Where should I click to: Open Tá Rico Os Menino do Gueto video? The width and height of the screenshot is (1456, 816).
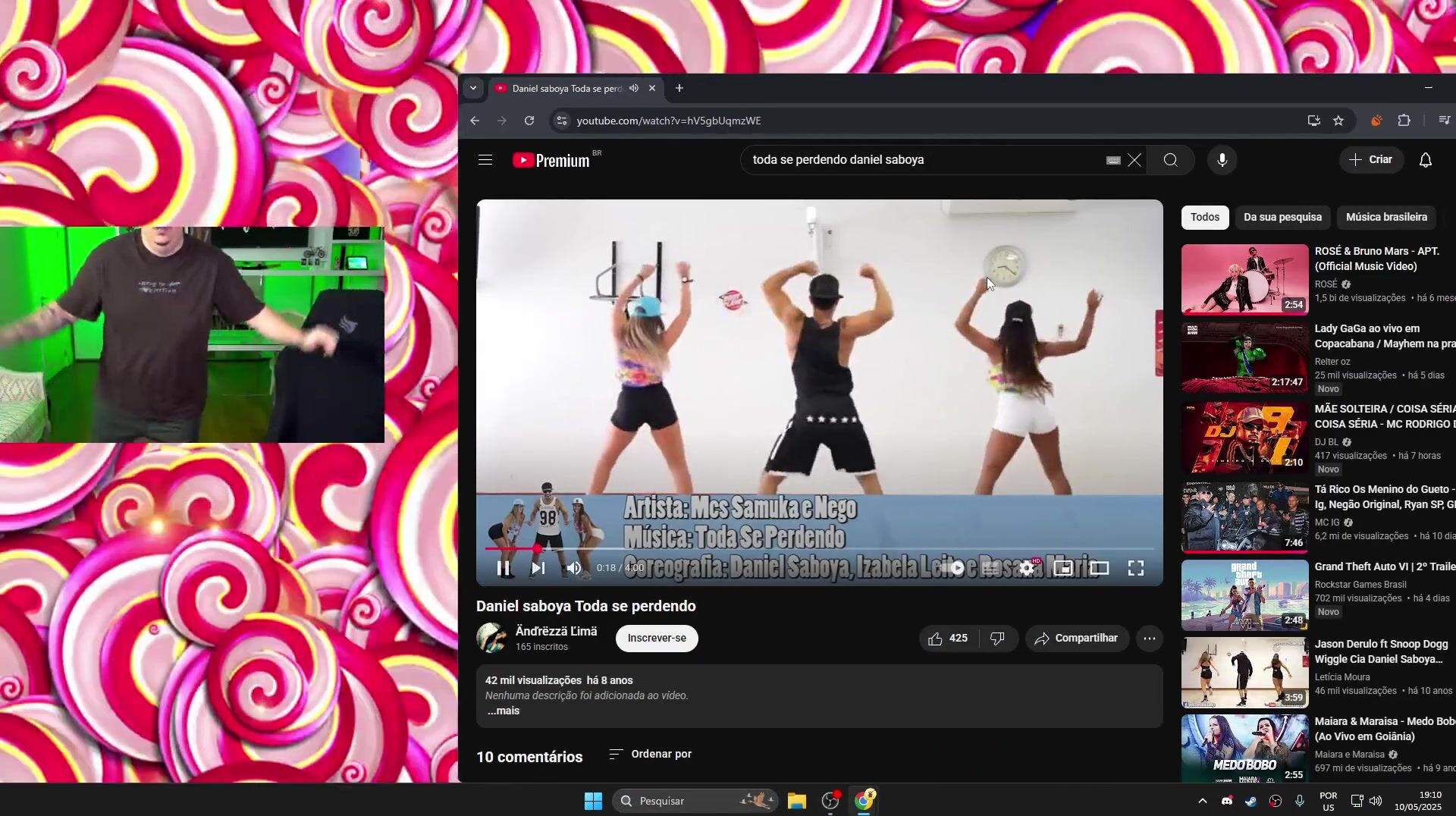pos(1245,518)
